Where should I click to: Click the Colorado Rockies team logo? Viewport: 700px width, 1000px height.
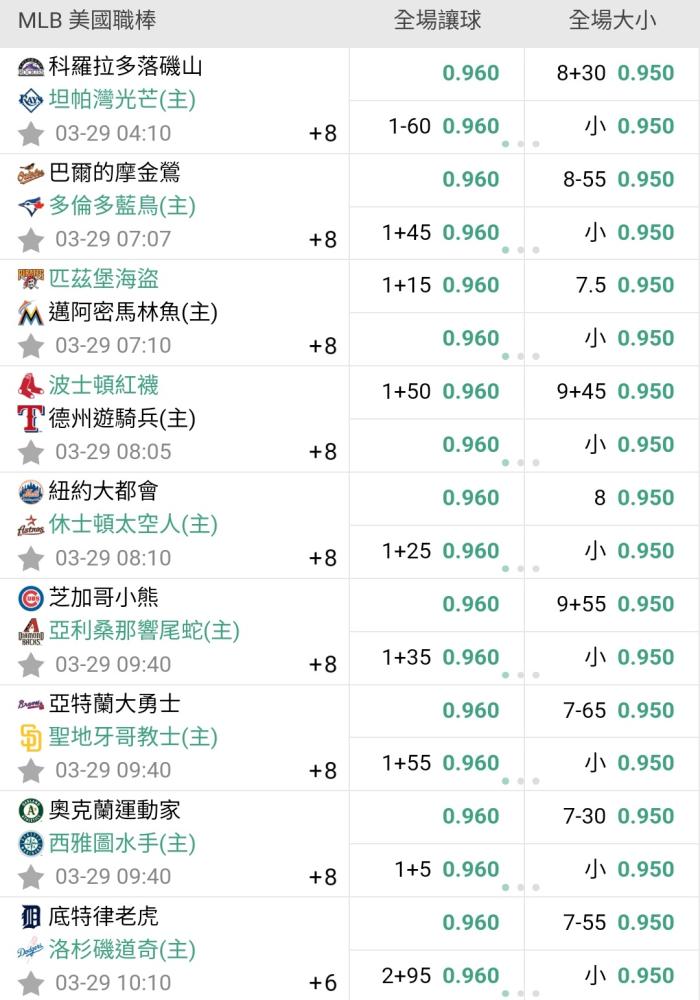click(x=31, y=67)
